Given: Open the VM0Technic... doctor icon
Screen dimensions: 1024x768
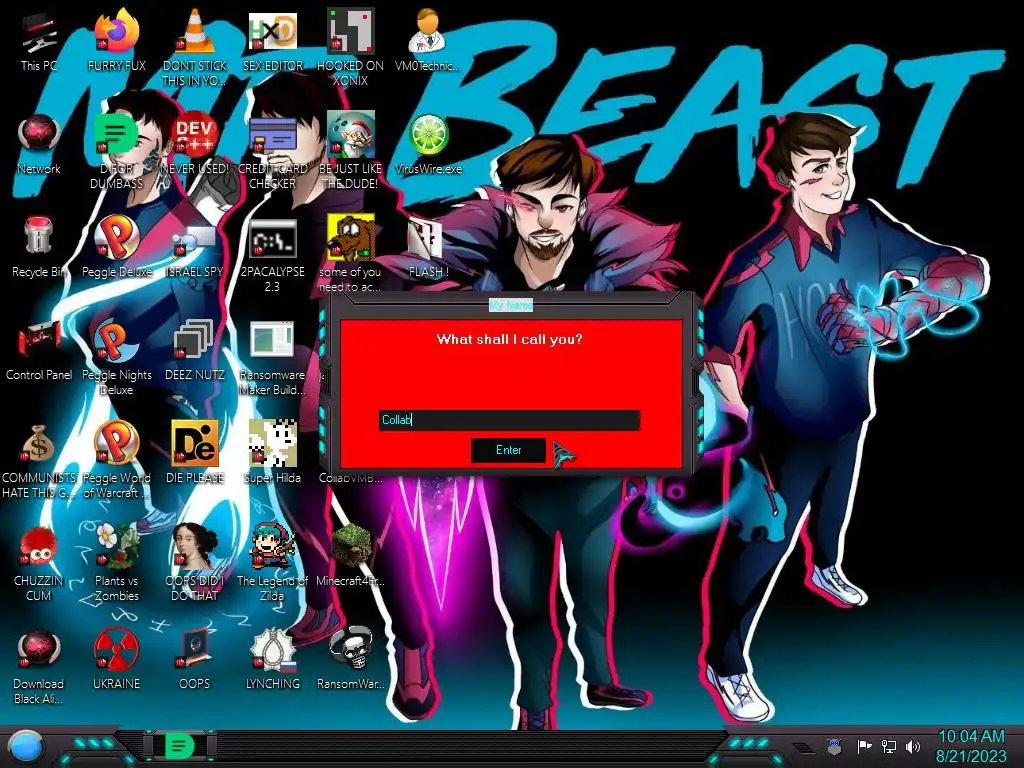Looking at the screenshot, I should (x=428, y=31).
